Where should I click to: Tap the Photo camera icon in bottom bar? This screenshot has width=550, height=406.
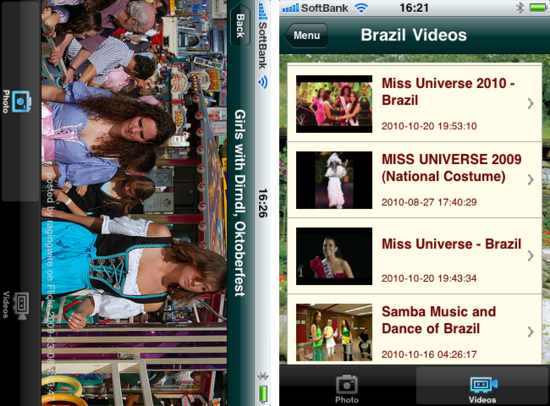point(347,385)
